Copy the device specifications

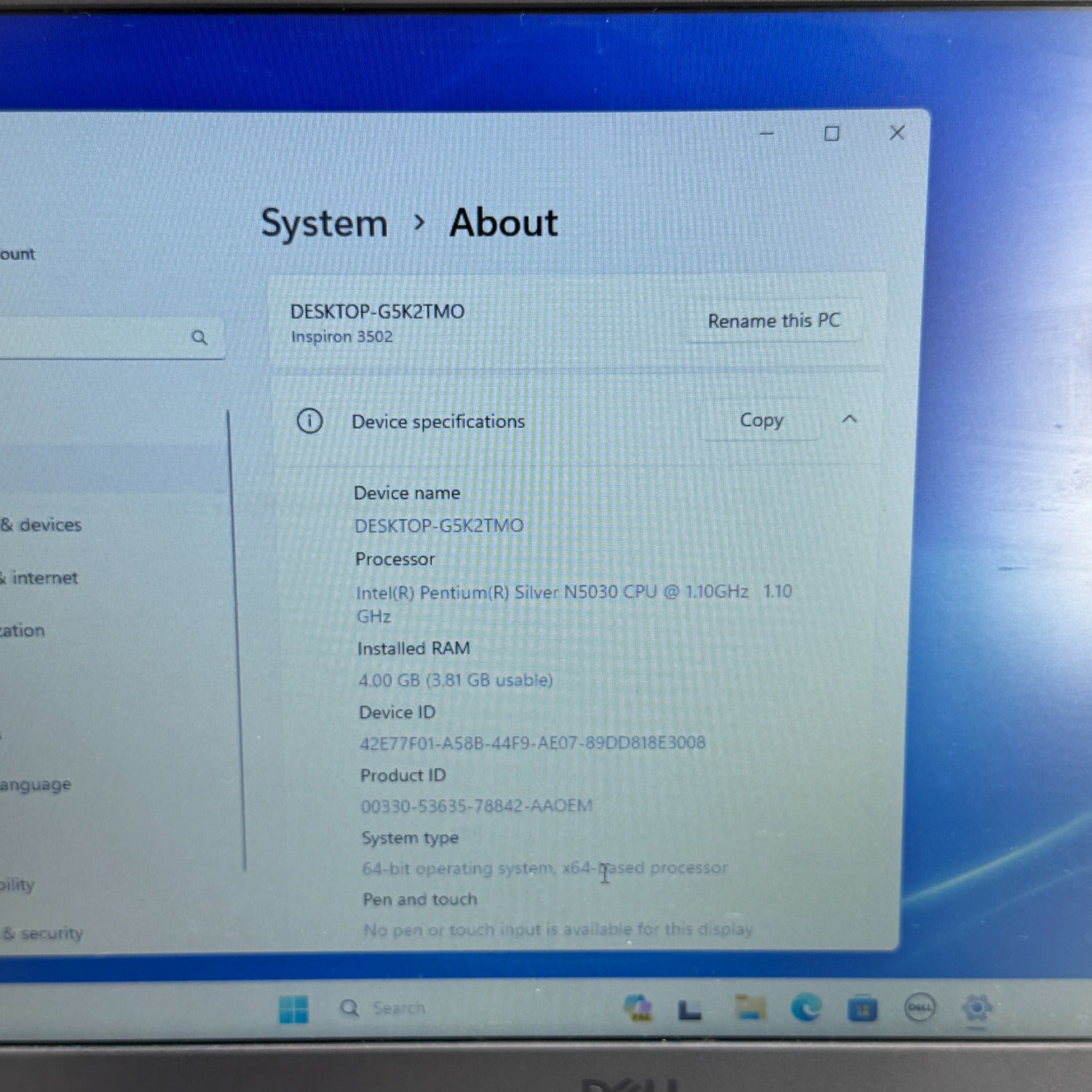(x=761, y=420)
